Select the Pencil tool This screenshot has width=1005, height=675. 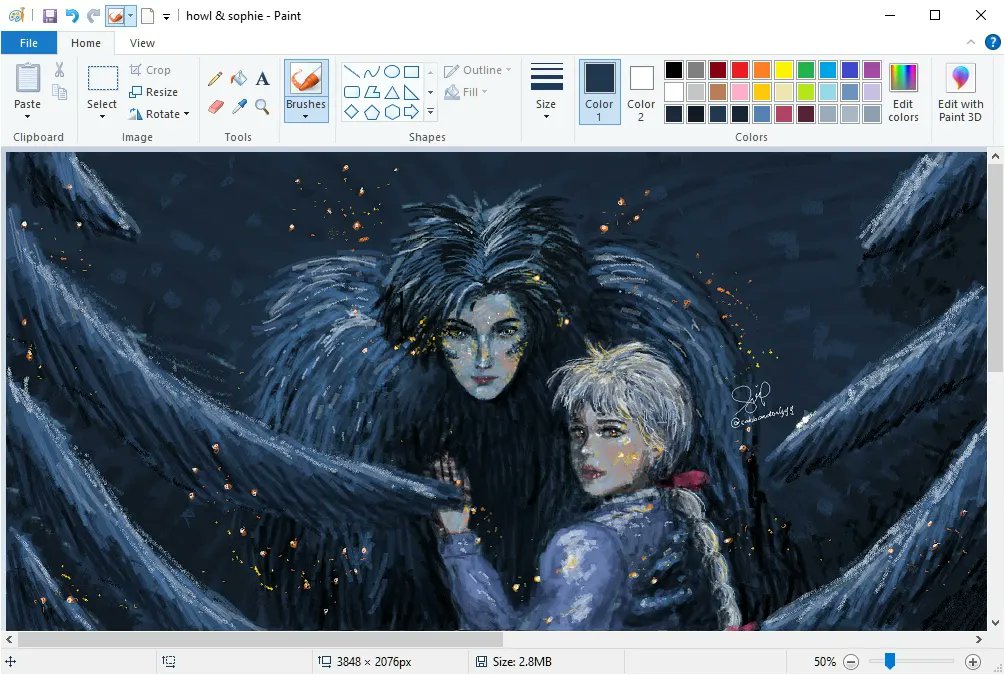coord(215,79)
